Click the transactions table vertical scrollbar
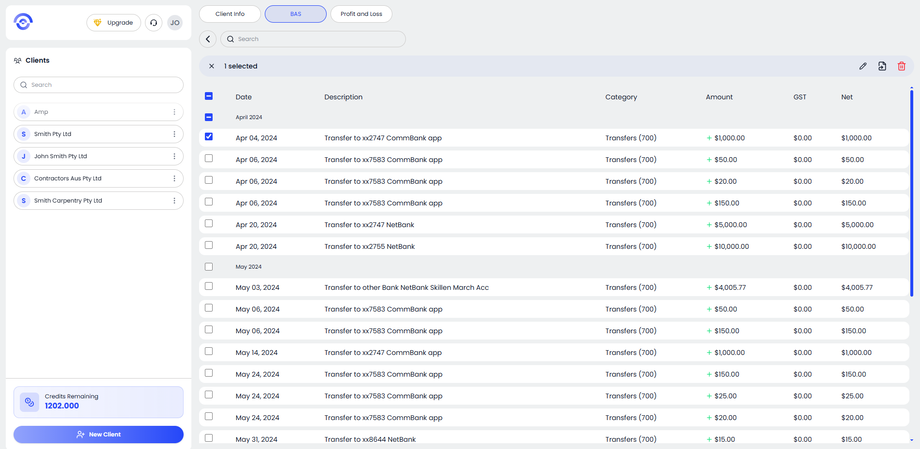Screen dimensions: 920x449 [911, 190]
